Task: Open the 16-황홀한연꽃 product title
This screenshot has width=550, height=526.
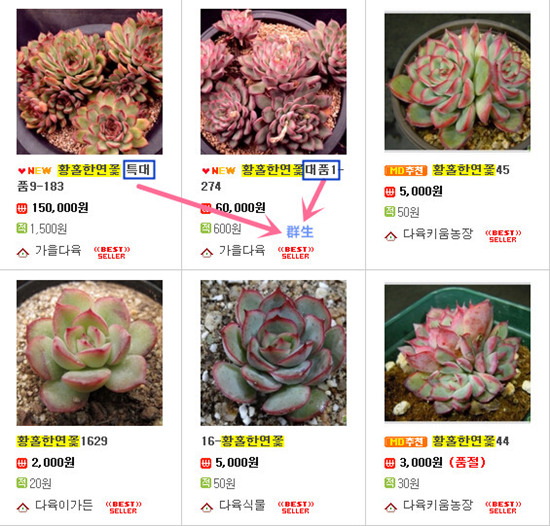Action: click(242, 441)
